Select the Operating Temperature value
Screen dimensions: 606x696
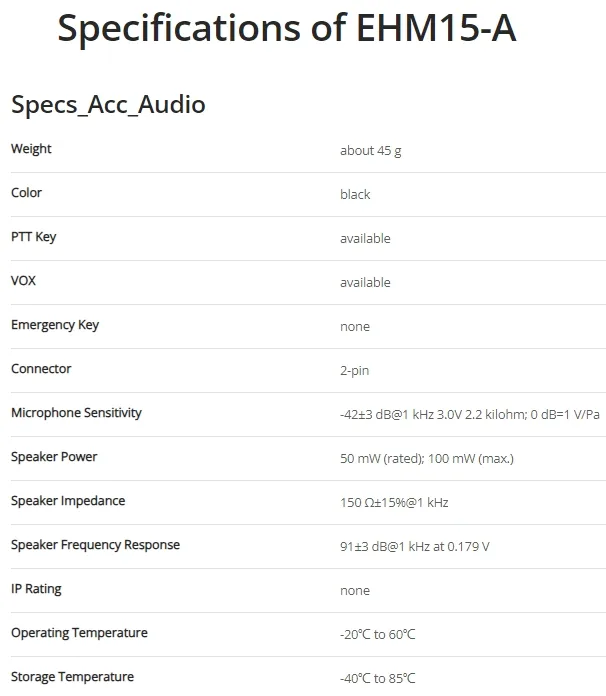378,634
